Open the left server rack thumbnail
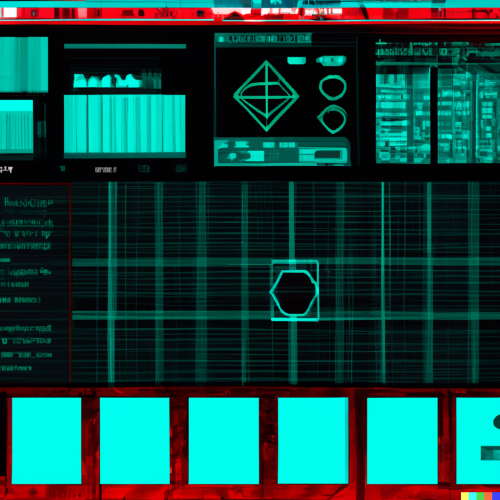The height and width of the screenshot is (500, 500). point(403,114)
